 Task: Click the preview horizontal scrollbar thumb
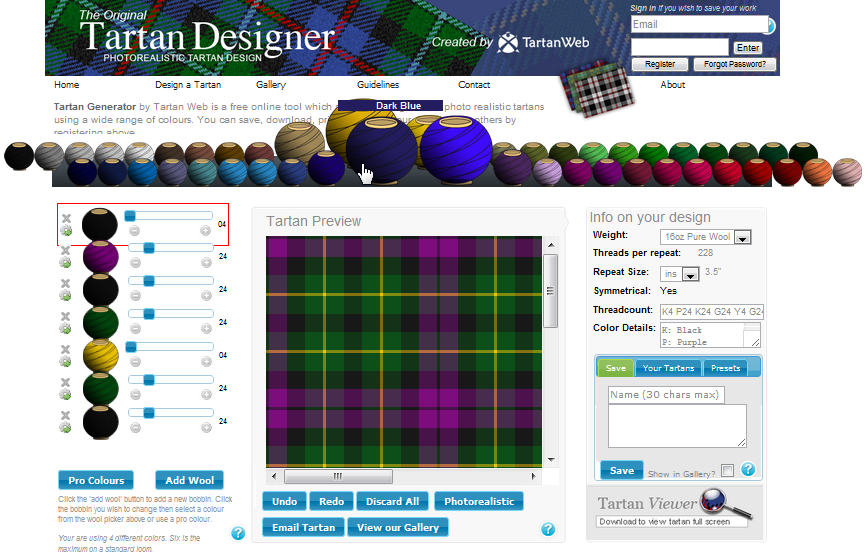pyautogui.click(x=338, y=476)
